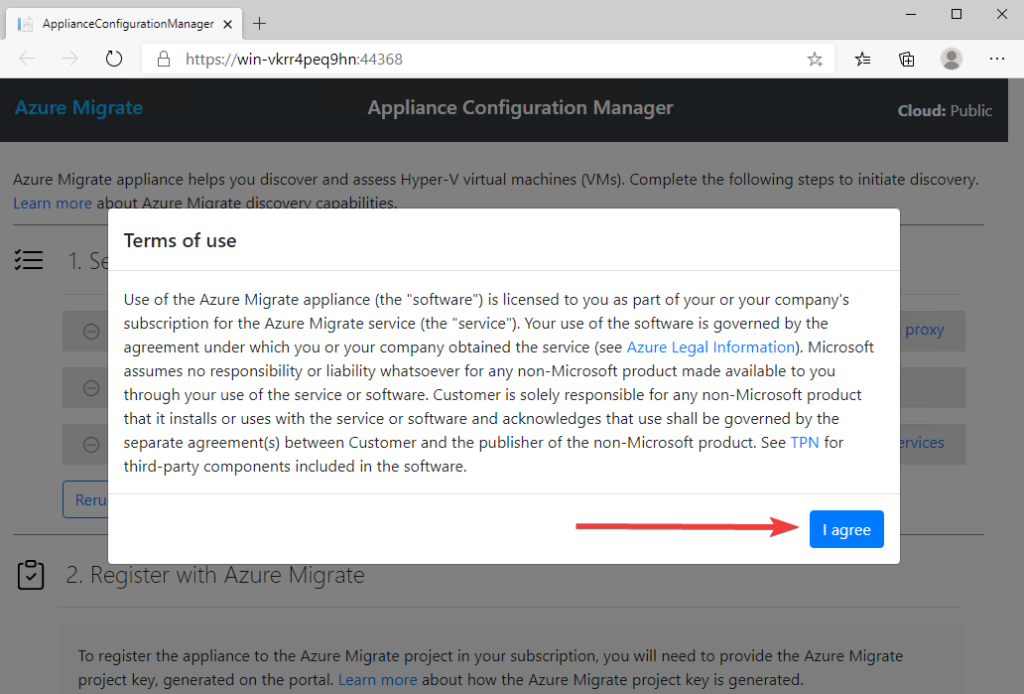Open the TPN third-party notice link
This screenshot has height=694, width=1024.
click(805, 443)
